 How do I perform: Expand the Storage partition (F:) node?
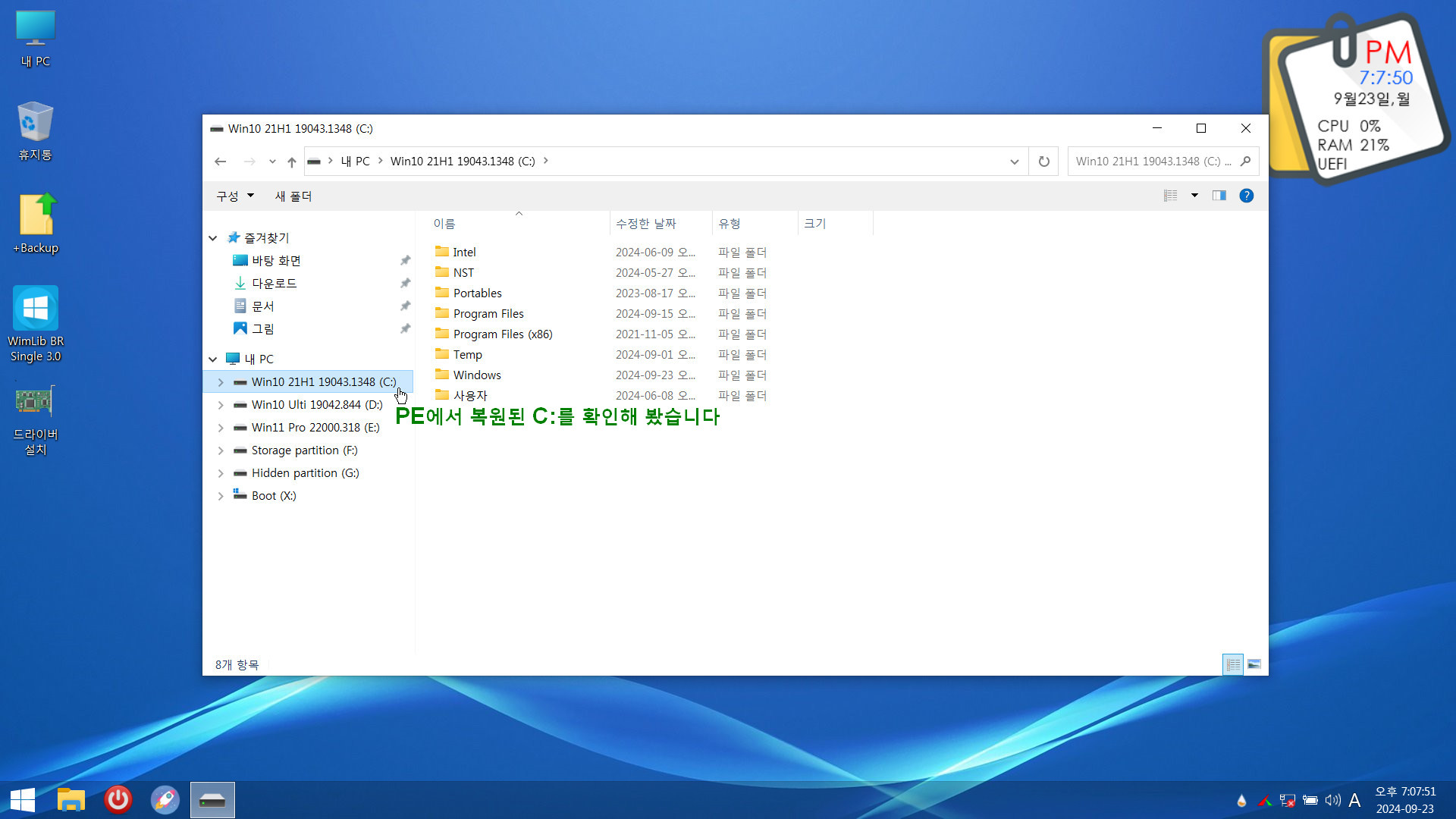click(x=221, y=450)
